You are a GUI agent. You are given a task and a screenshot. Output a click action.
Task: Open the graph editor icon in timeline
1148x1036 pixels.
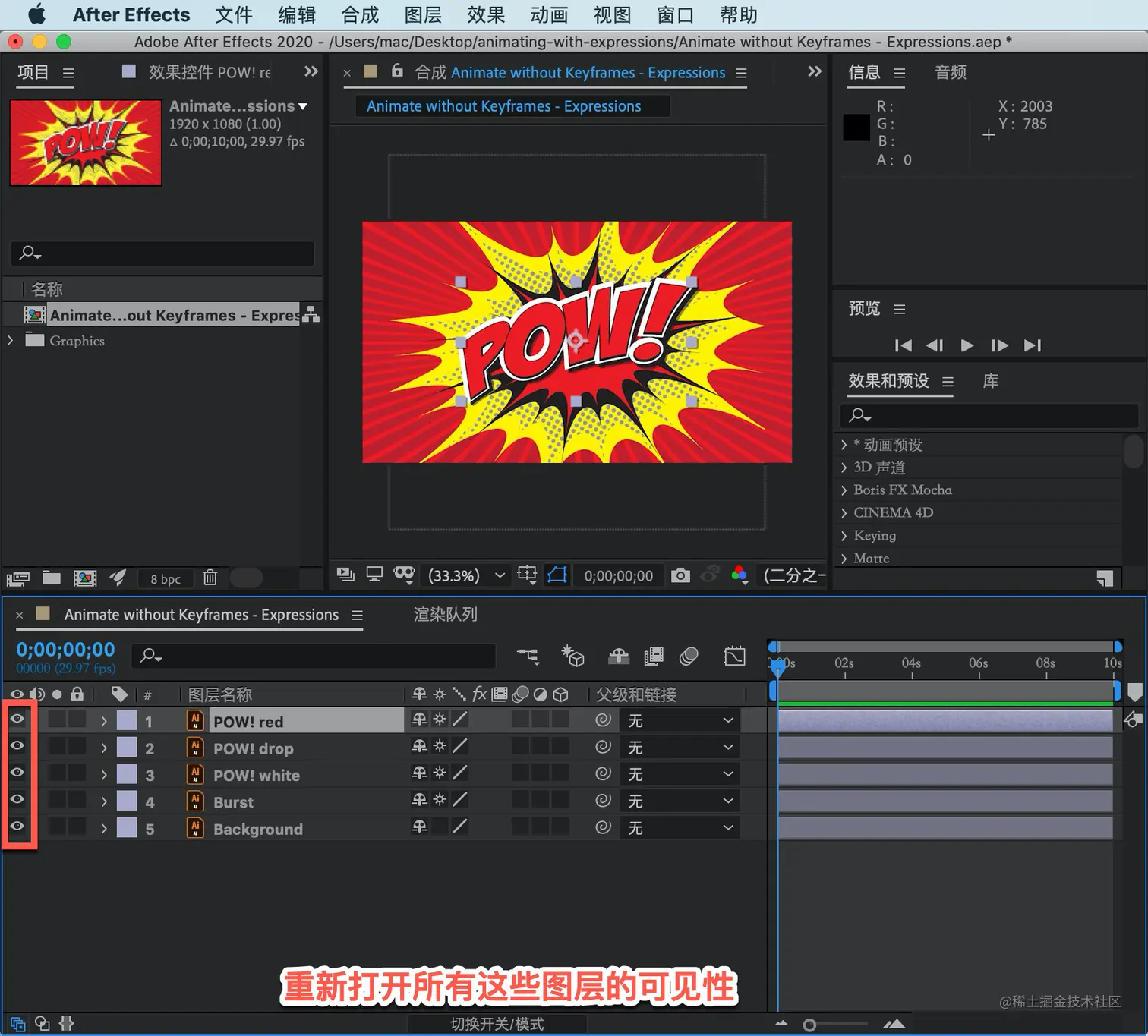pos(734,657)
